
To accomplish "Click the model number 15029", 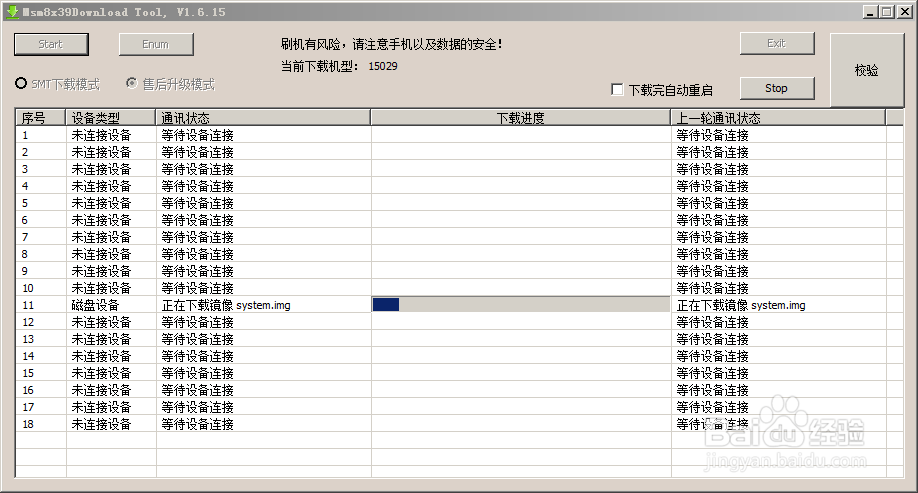I will tap(383, 66).
